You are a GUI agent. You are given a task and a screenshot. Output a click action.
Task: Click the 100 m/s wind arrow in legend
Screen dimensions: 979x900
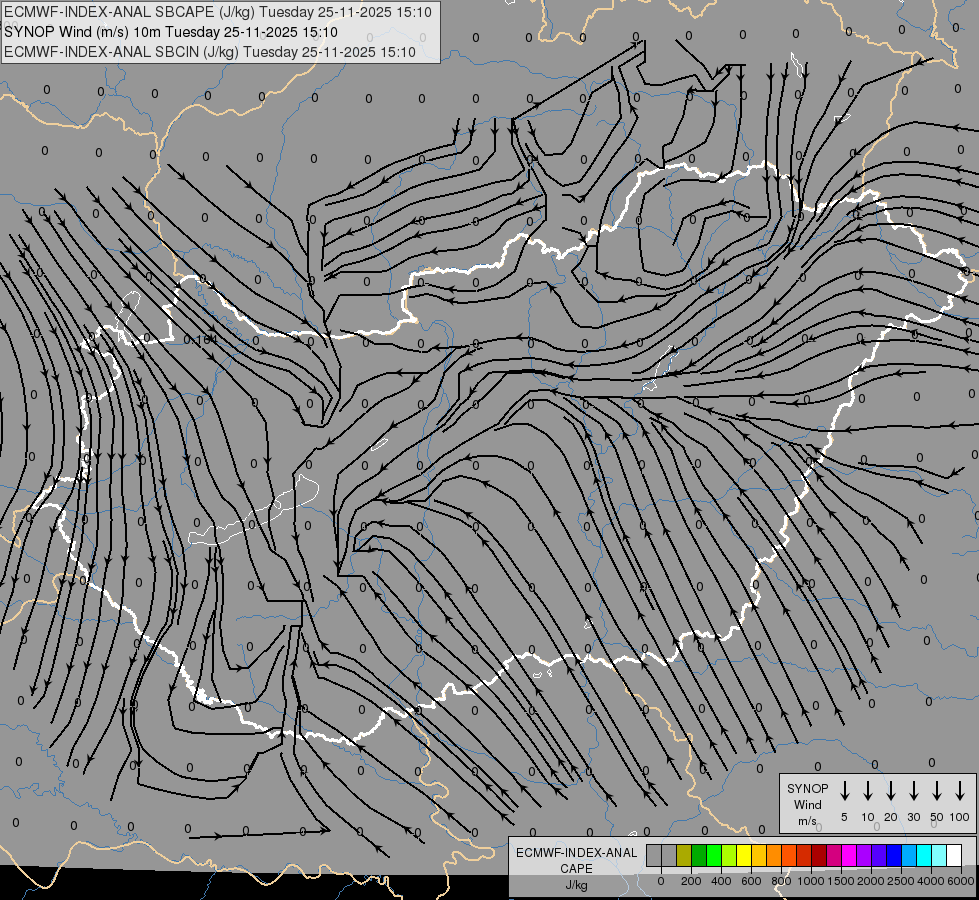pyautogui.click(x=960, y=790)
